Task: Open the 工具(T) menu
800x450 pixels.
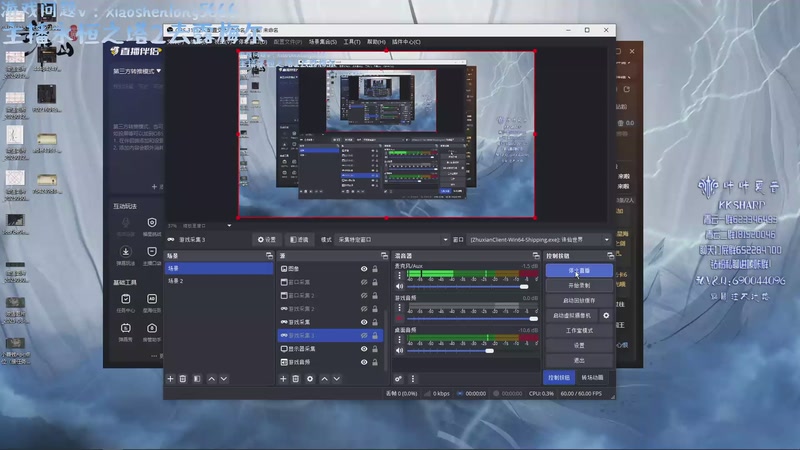Action: click(x=352, y=42)
